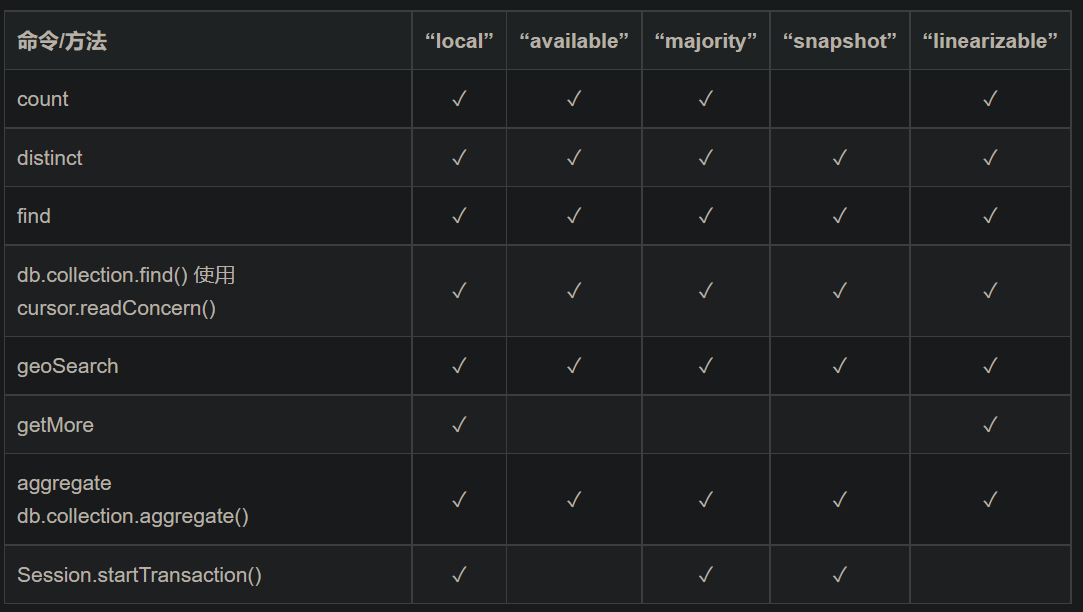
Task: Click the "linearizable" column header
Action: tap(990, 41)
